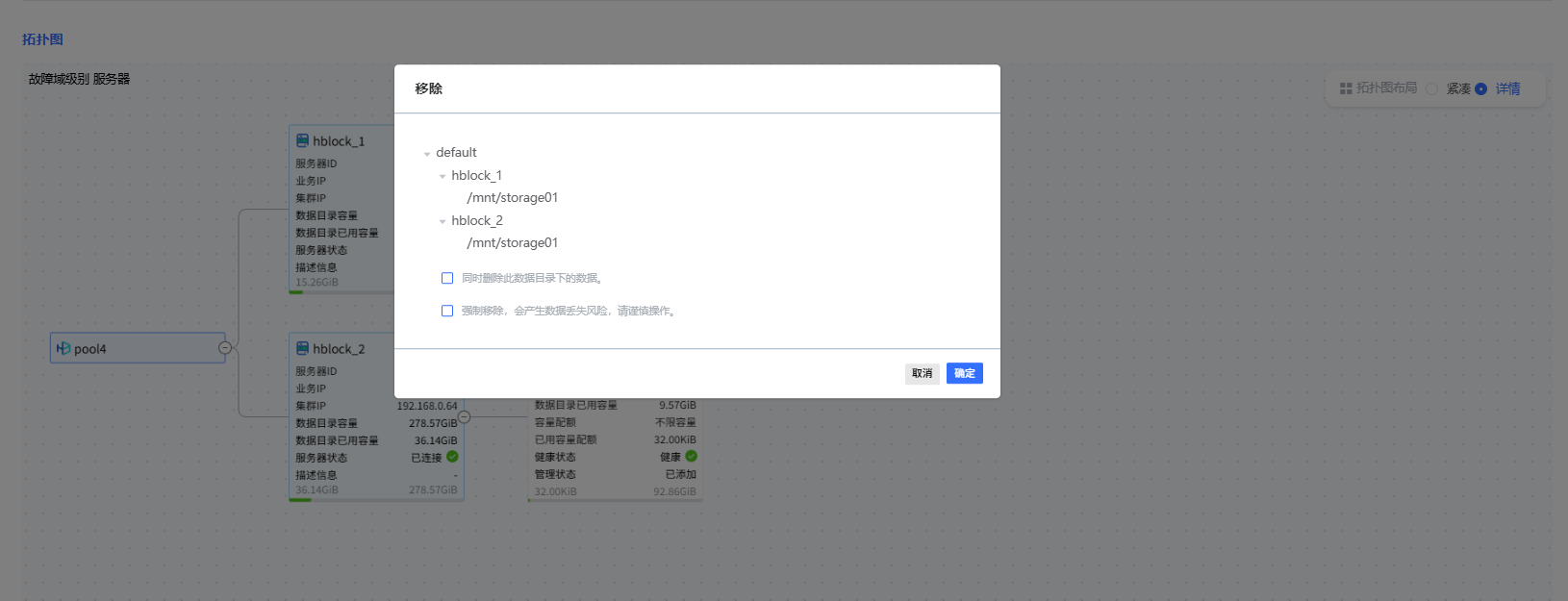
Task: Click the 已添加 management status value
Action: pyautogui.click(x=681, y=474)
